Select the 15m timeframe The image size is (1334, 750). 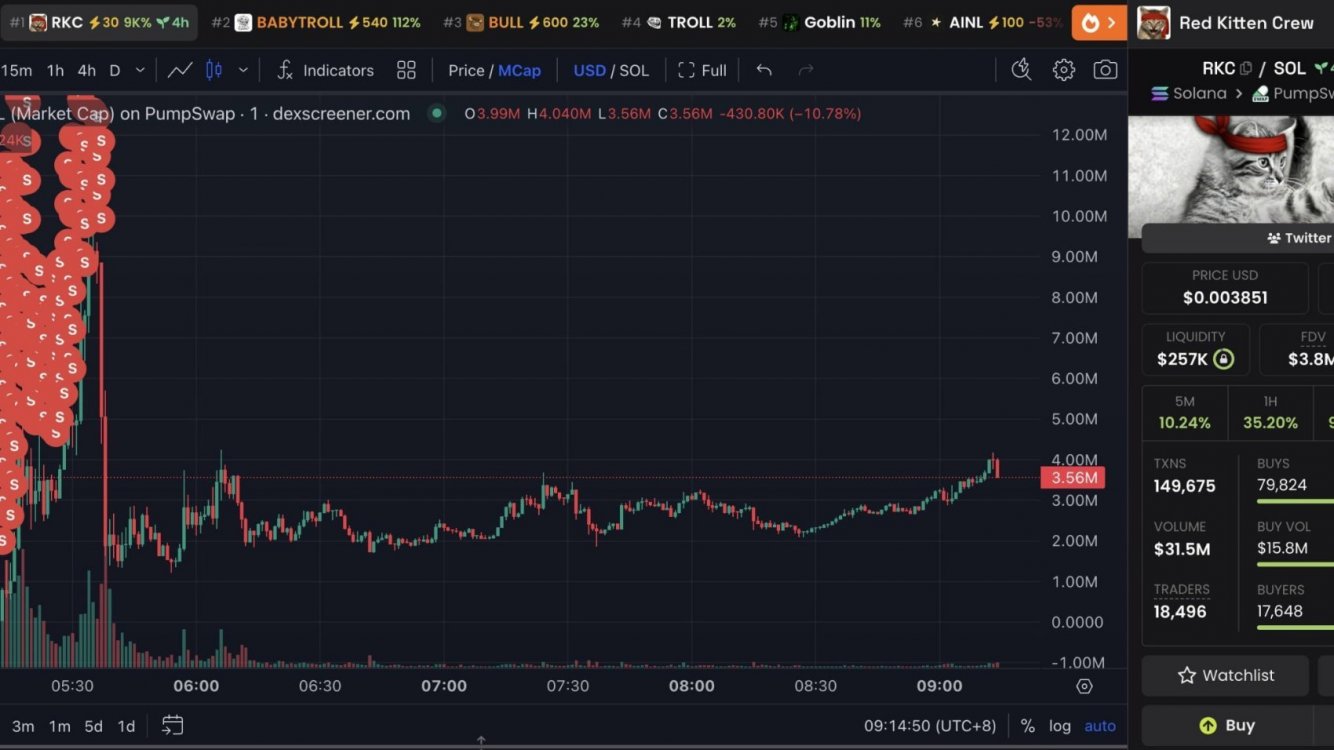(x=17, y=70)
